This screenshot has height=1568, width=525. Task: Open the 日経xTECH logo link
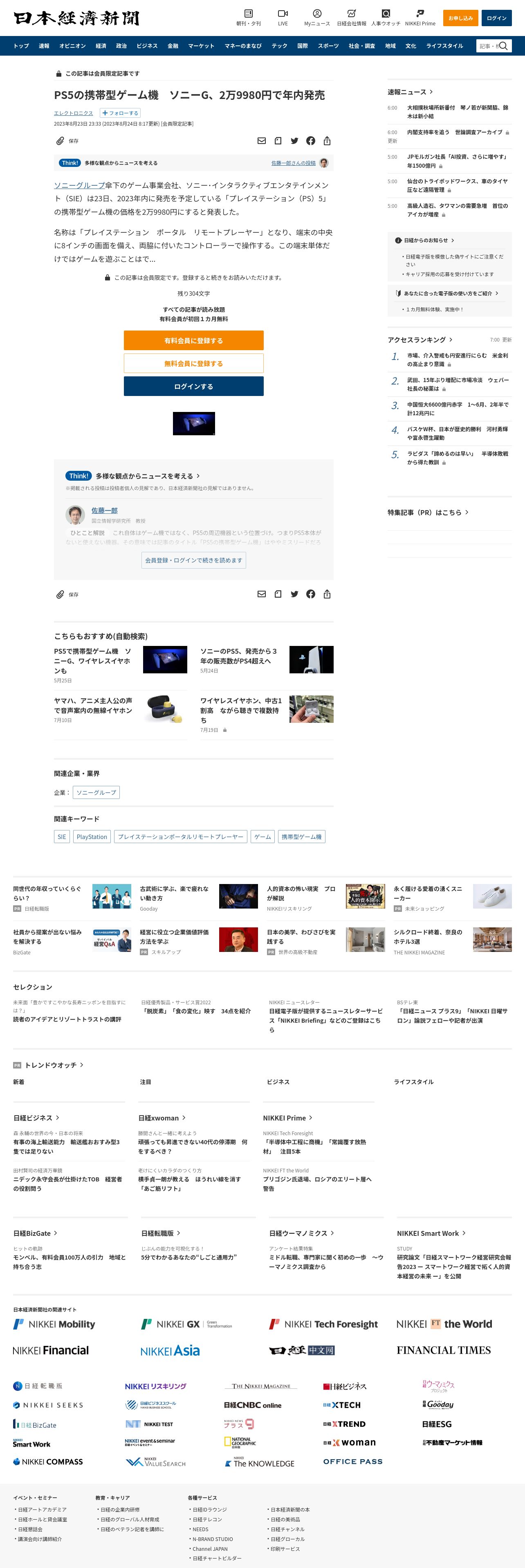tap(342, 1405)
